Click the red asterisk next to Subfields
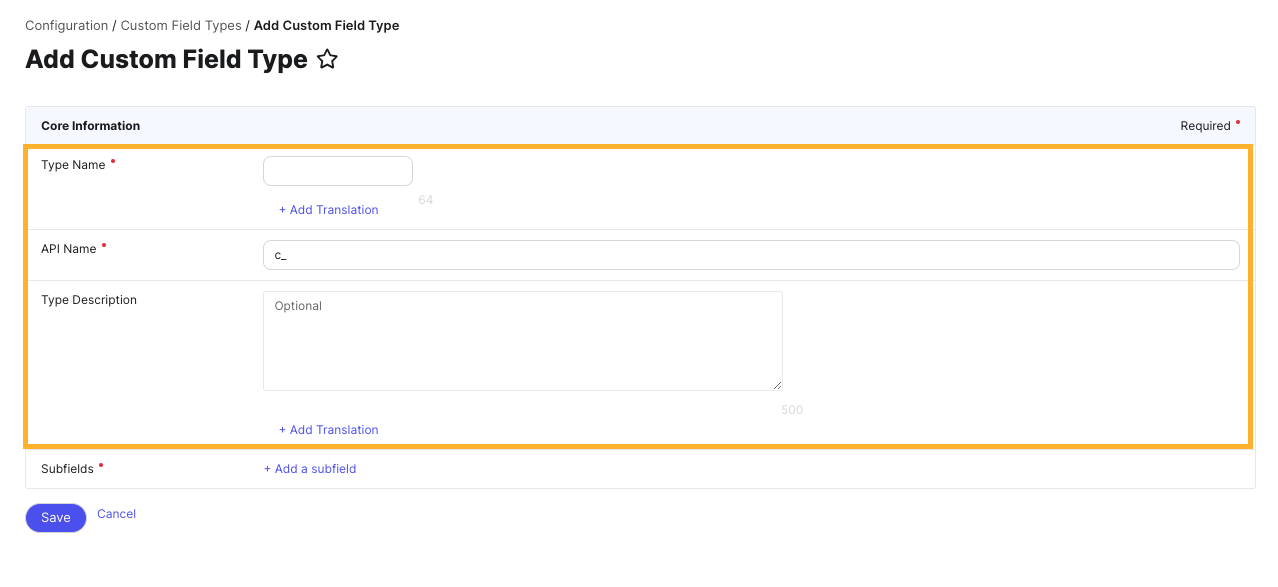1278x587 pixels. coord(102,464)
